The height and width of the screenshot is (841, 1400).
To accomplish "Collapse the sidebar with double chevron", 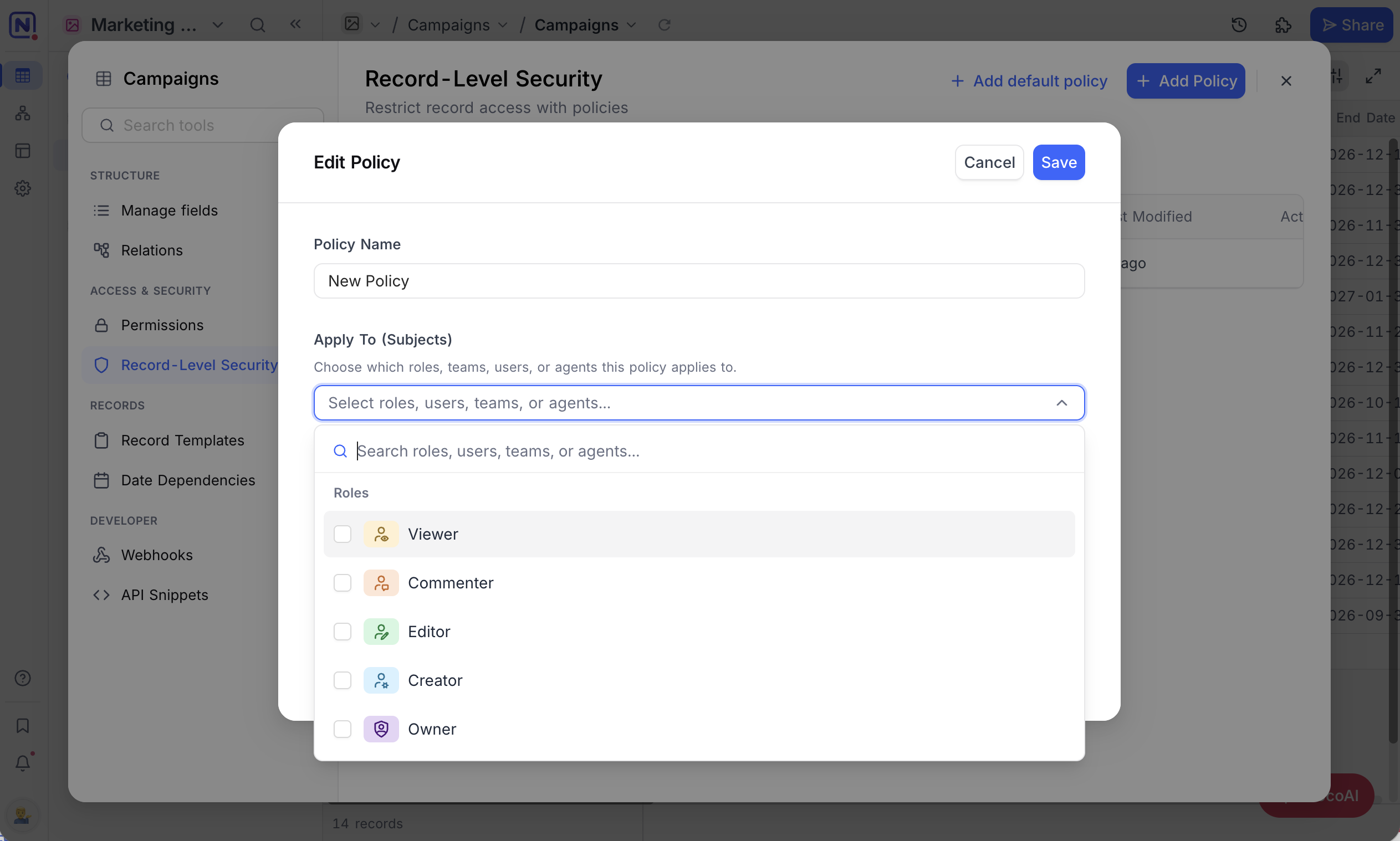I will point(295,24).
